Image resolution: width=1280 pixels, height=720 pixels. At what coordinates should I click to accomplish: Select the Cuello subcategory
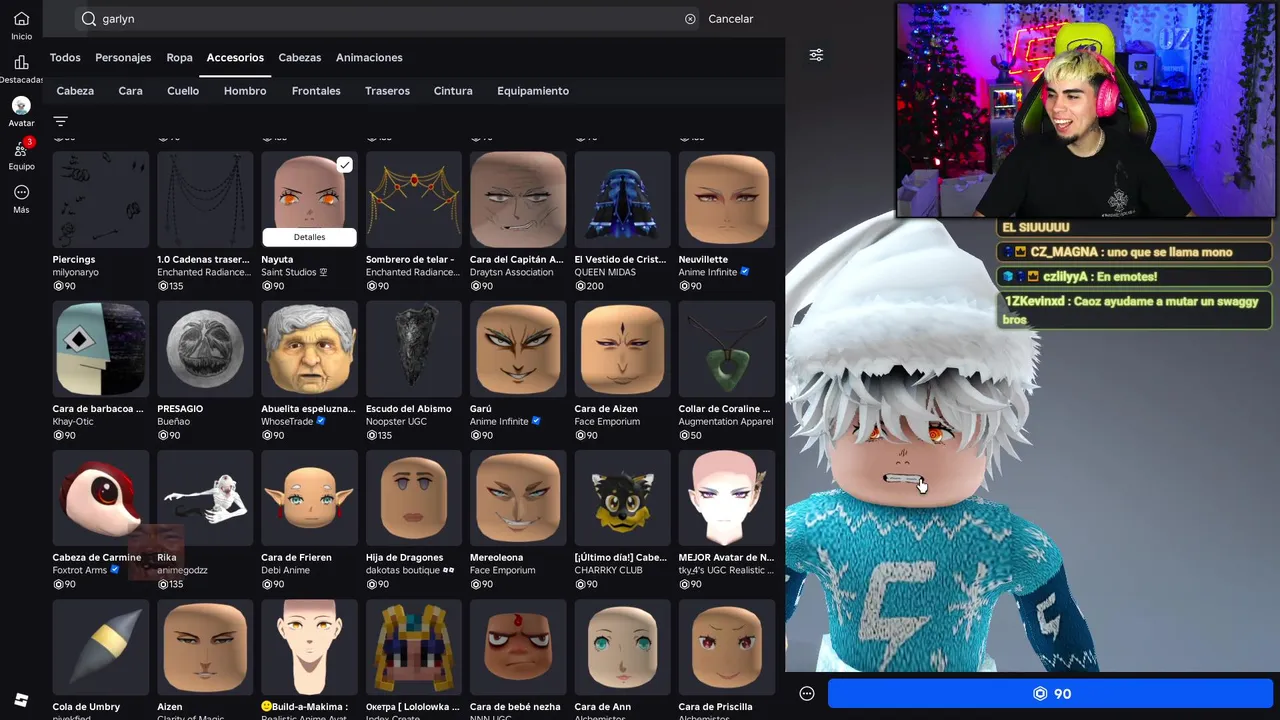click(x=183, y=91)
